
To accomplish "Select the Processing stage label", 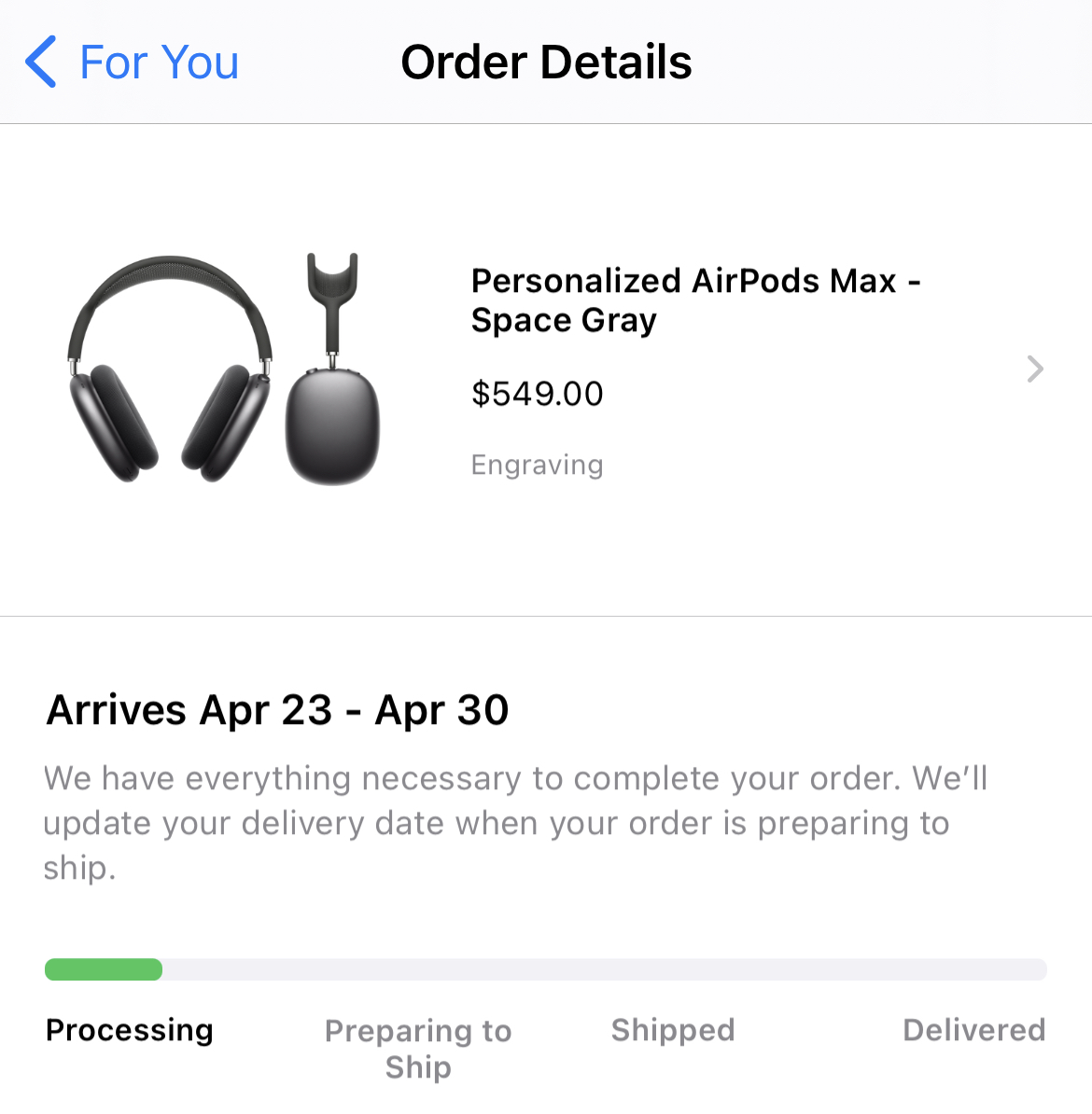I will pos(130,1030).
